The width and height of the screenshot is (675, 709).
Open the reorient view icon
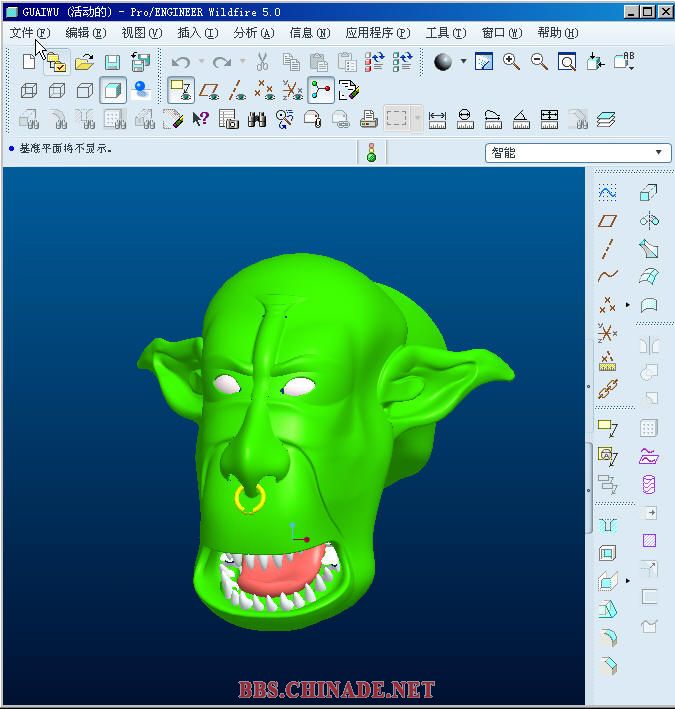click(x=595, y=61)
